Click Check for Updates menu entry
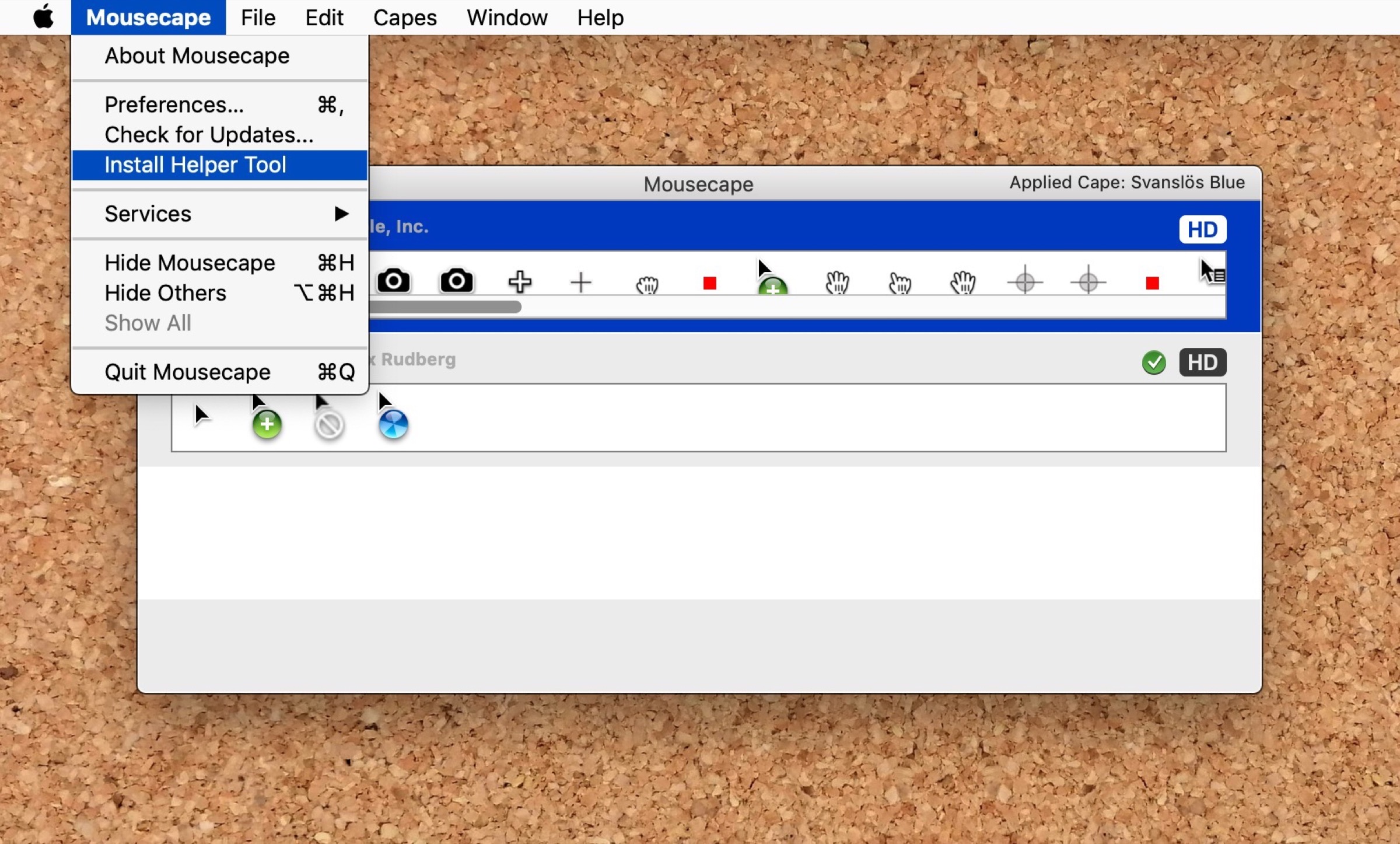 pos(209,135)
